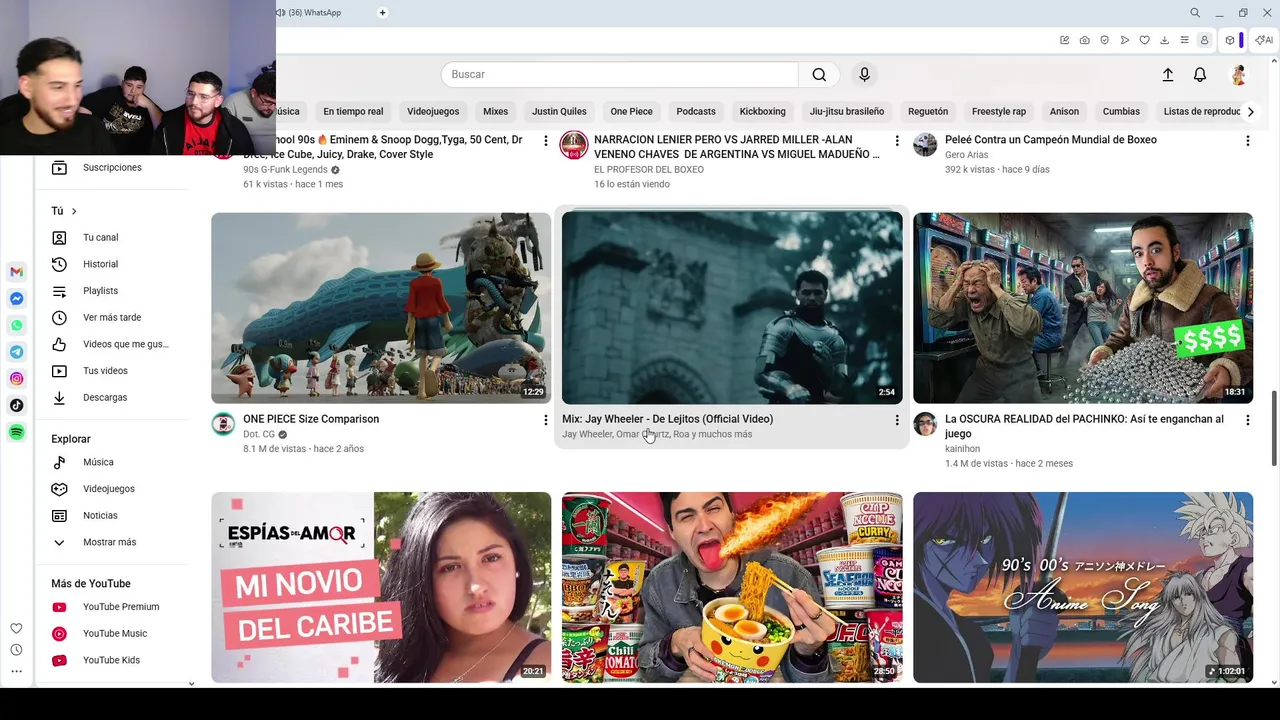Click the browser snapshot camera icon
Image resolution: width=1280 pixels, height=720 pixels.
(x=1084, y=40)
